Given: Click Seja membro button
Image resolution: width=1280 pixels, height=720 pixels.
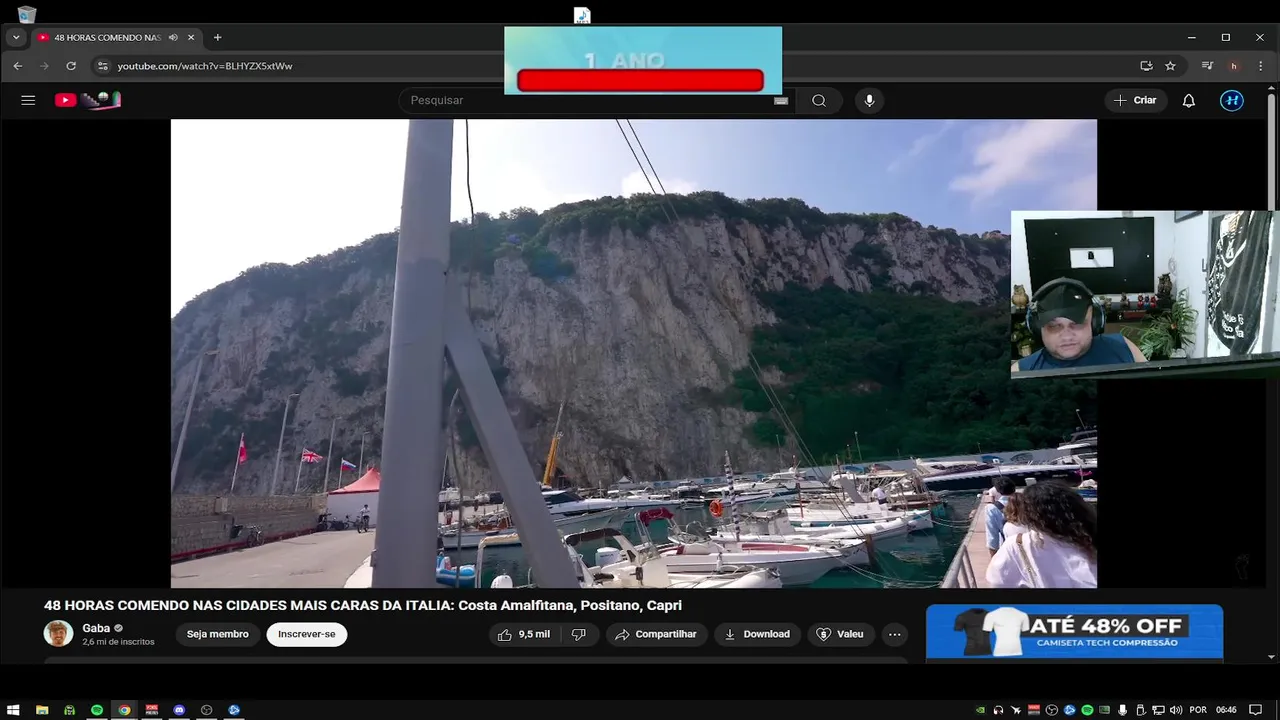Looking at the screenshot, I should click(217, 634).
